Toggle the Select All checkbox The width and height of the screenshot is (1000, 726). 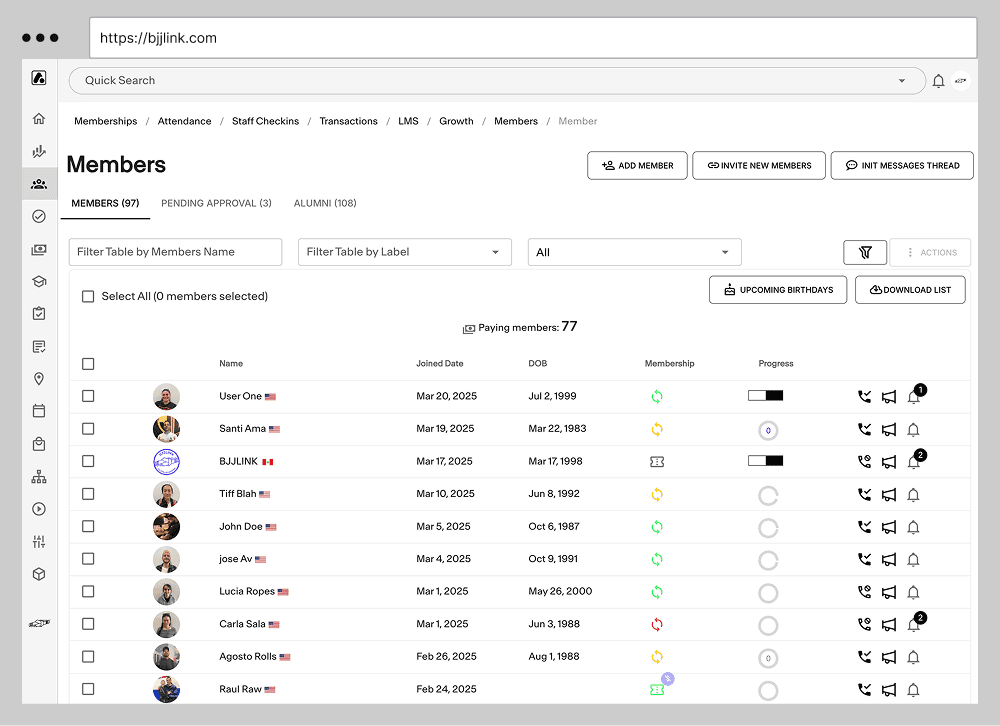click(x=88, y=296)
